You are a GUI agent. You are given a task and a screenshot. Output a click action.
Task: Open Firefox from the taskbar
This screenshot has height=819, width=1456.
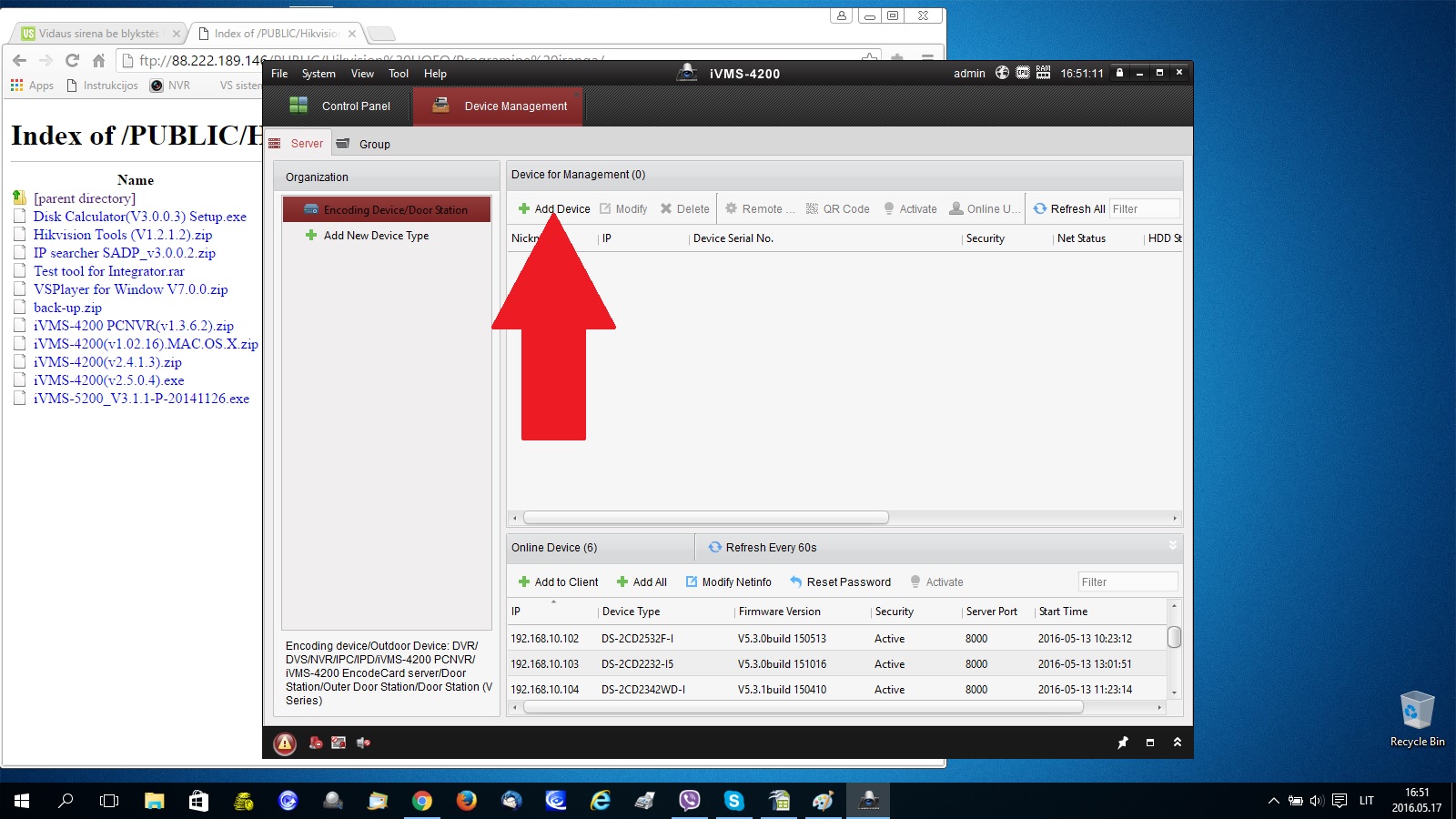tap(467, 801)
